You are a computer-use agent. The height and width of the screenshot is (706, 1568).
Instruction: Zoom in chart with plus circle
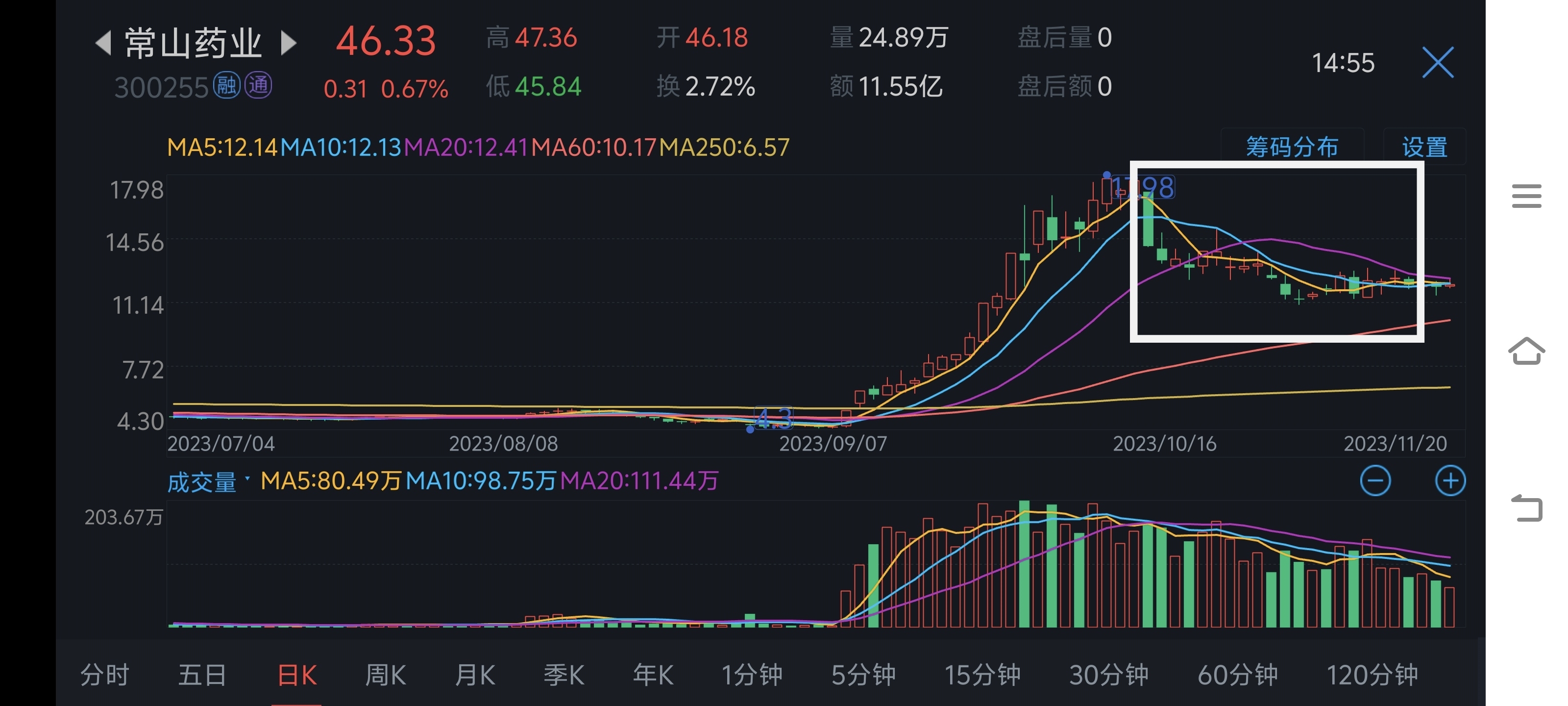click(1450, 480)
